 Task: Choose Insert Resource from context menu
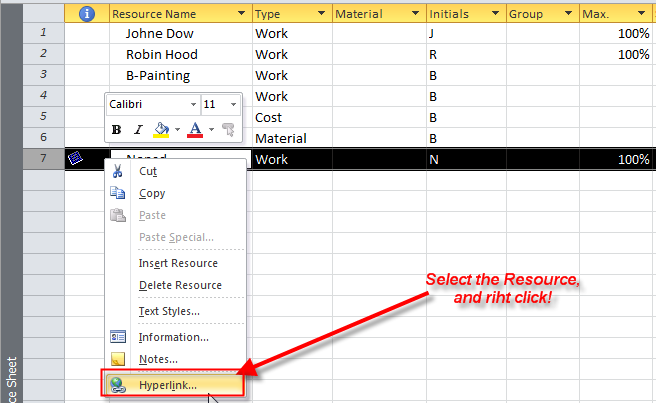[177, 263]
